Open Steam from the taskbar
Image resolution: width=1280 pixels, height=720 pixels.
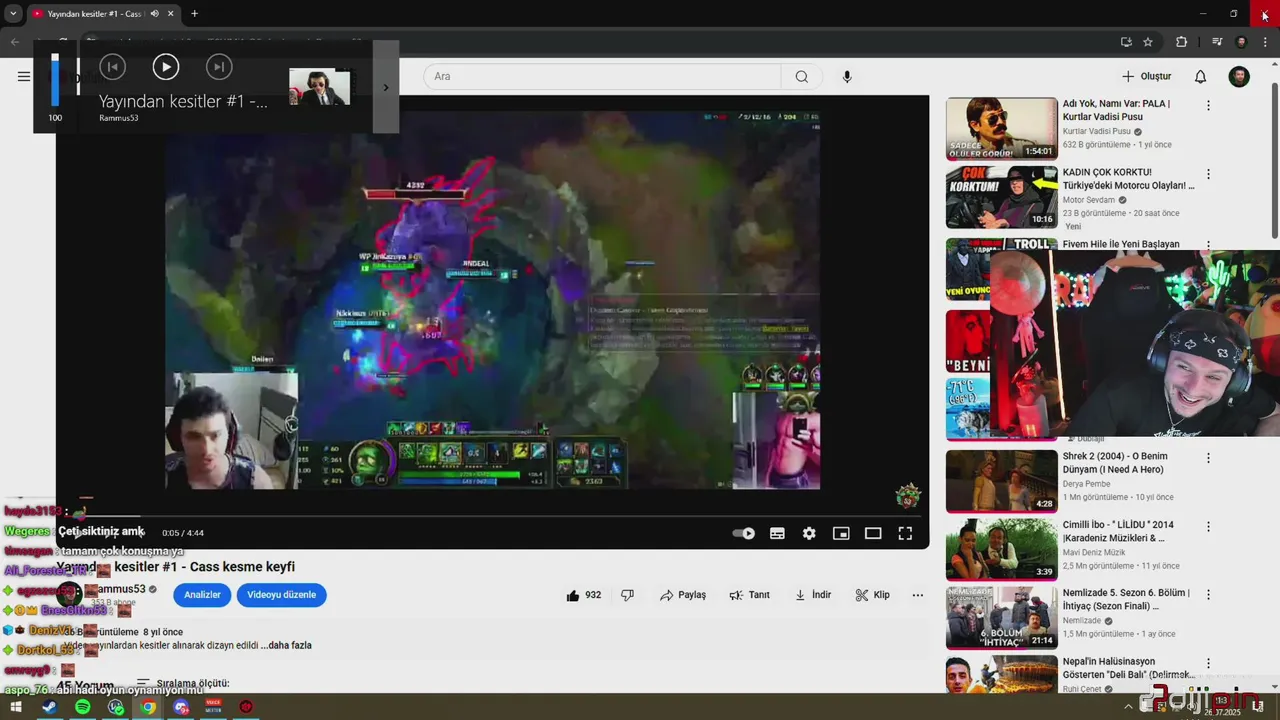[49, 707]
